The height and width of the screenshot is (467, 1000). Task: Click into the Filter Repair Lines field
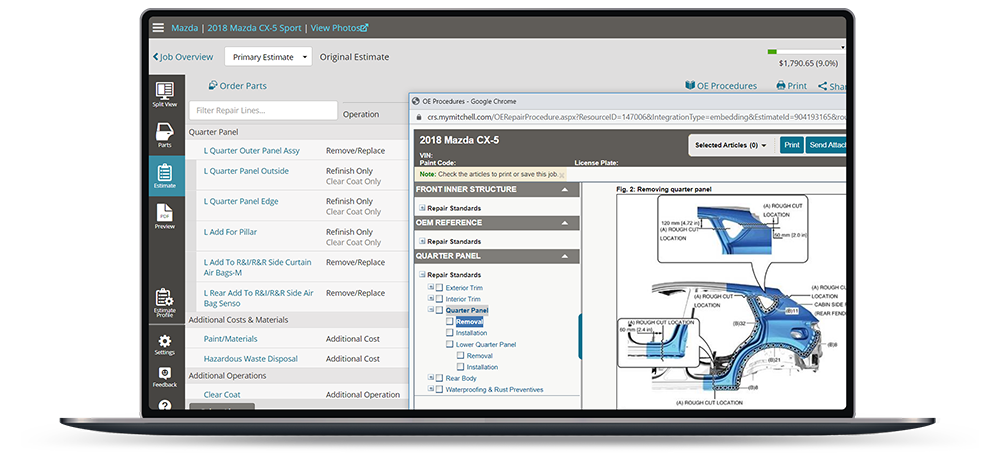[263, 110]
